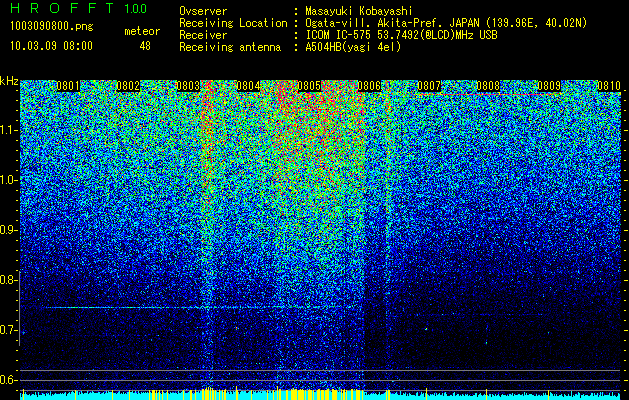Screen dimensions: 629x400
Task: Click the meteor count value 48
Action: click(x=145, y=46)
